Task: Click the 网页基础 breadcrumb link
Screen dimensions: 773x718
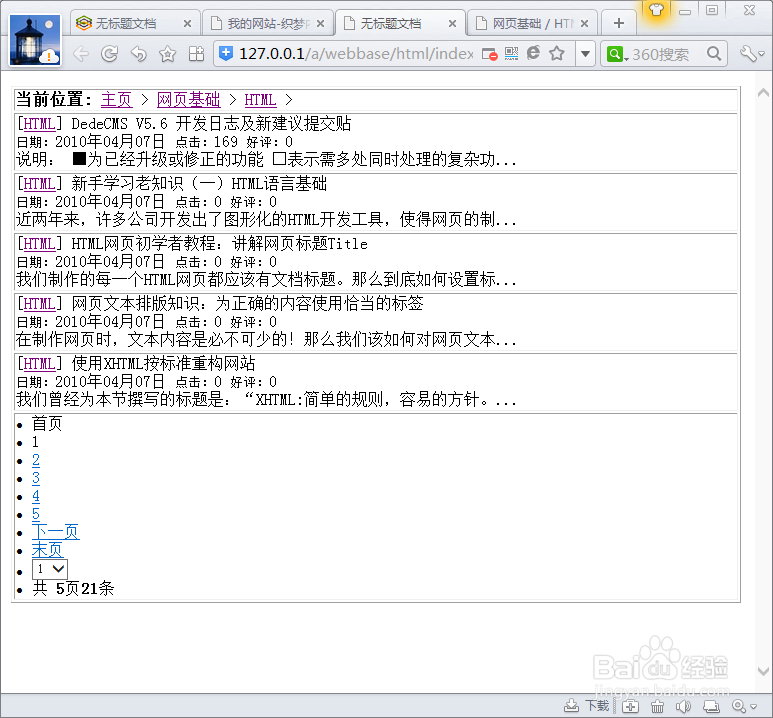Action: tap(188, 99)
